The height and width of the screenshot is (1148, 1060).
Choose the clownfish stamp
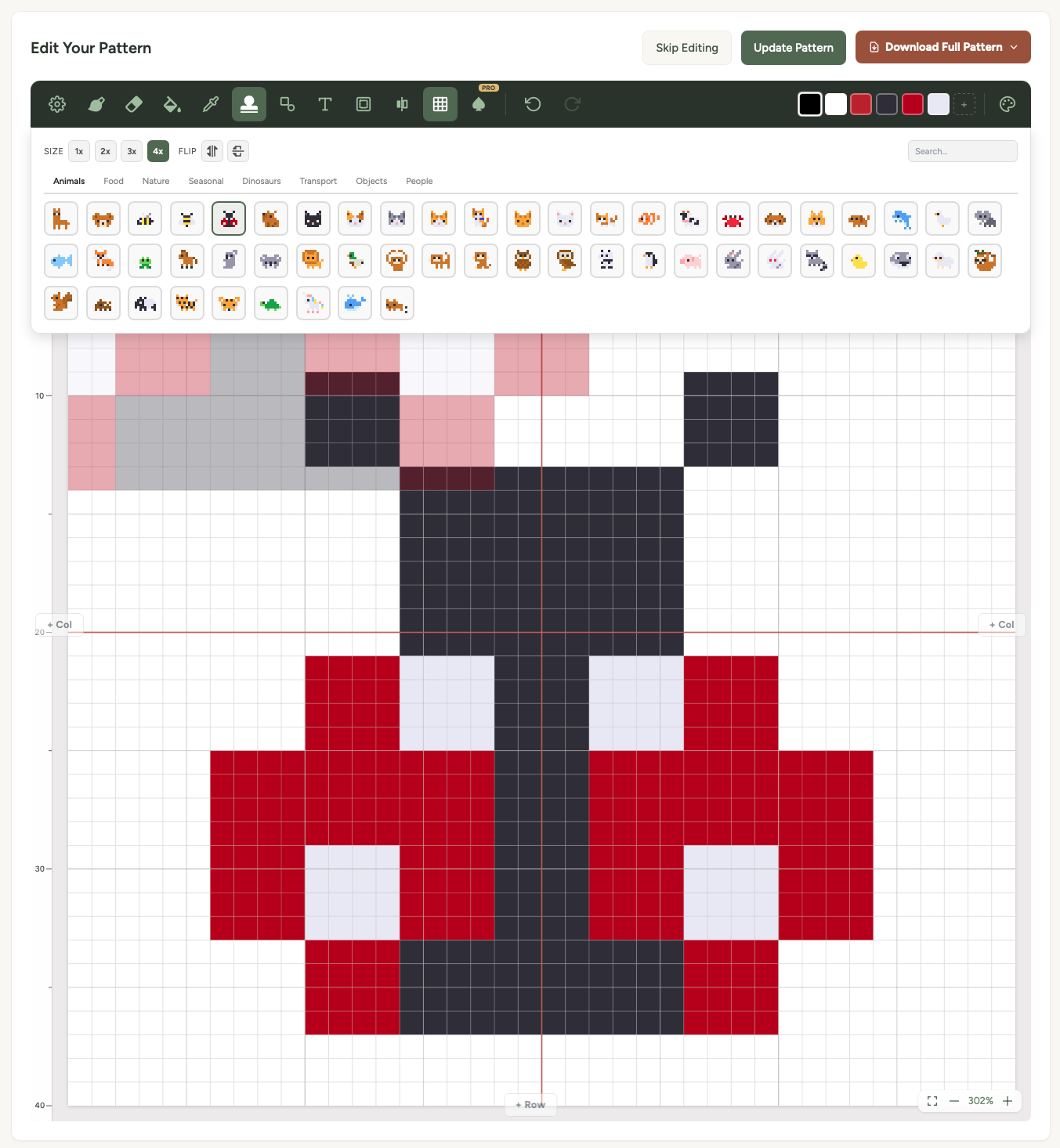(x=649, y=218)
